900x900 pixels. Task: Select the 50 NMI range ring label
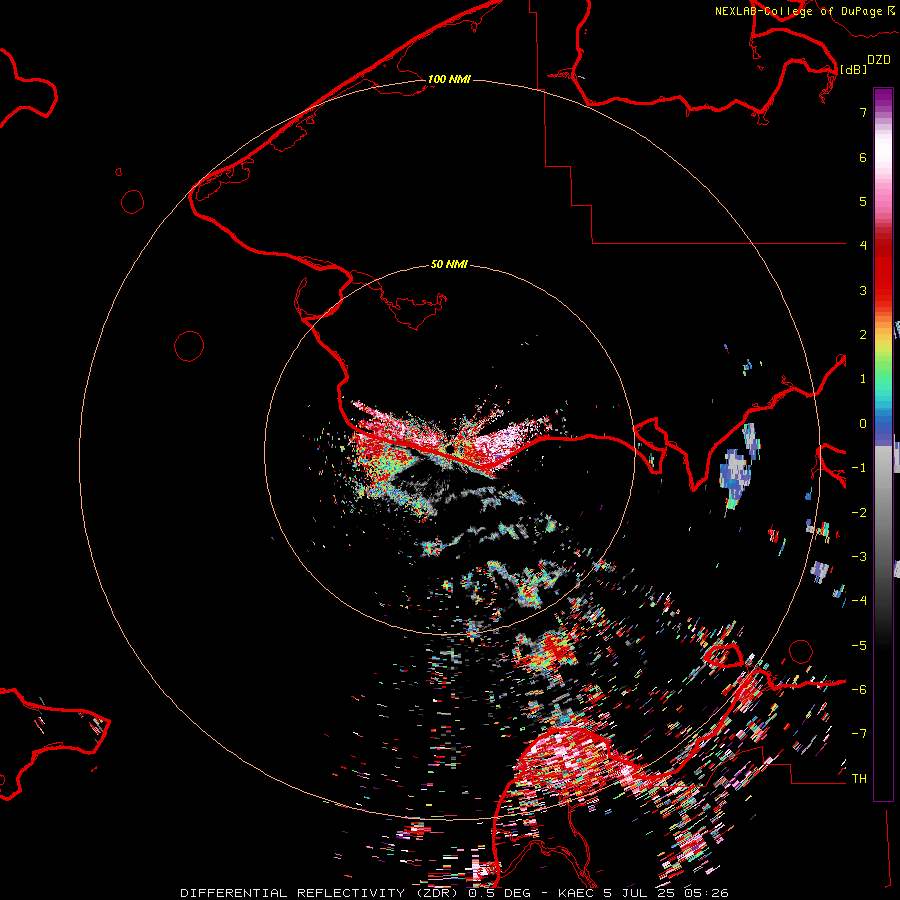pyautogui.click(x=449, y=264)
